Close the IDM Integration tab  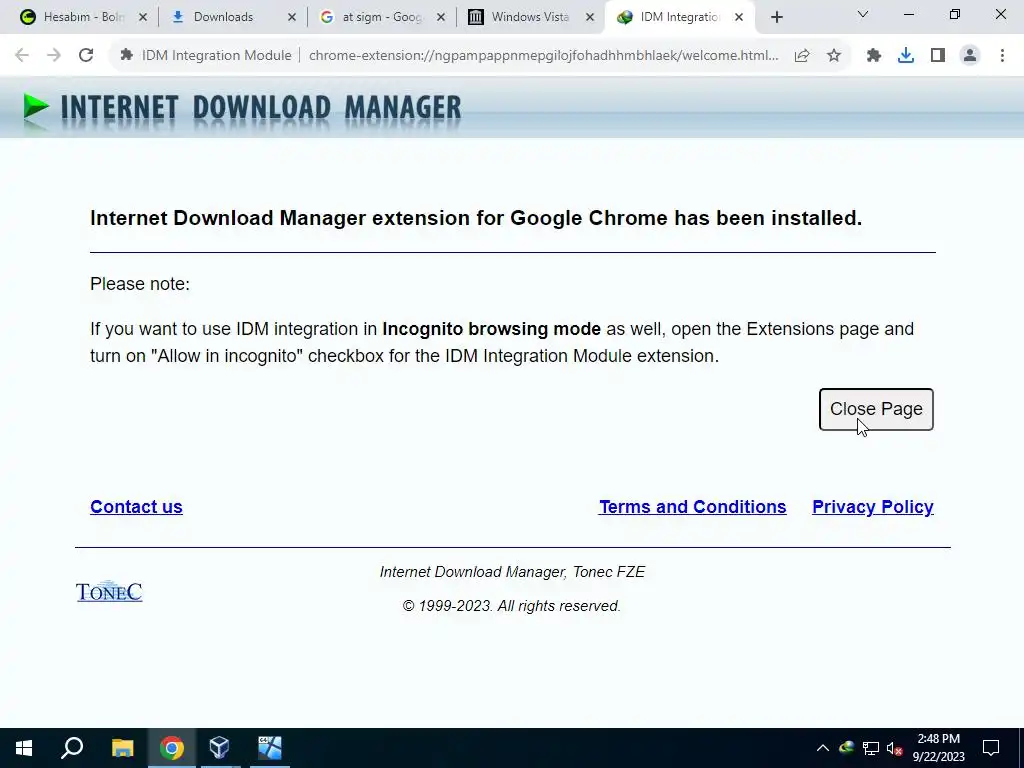(739, 18)
